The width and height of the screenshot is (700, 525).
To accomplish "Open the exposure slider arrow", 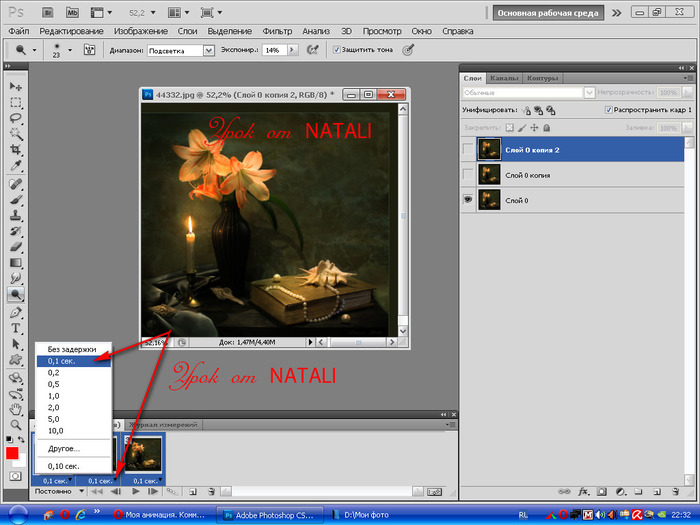I will coord(292,50).
